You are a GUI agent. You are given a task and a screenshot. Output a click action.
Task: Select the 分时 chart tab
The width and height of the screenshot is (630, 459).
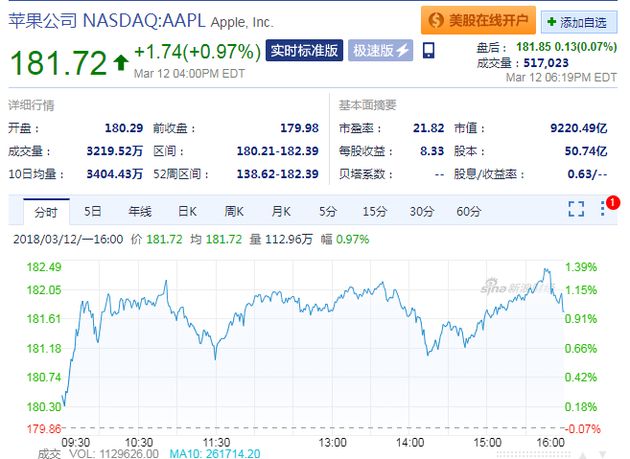point(46,211)
